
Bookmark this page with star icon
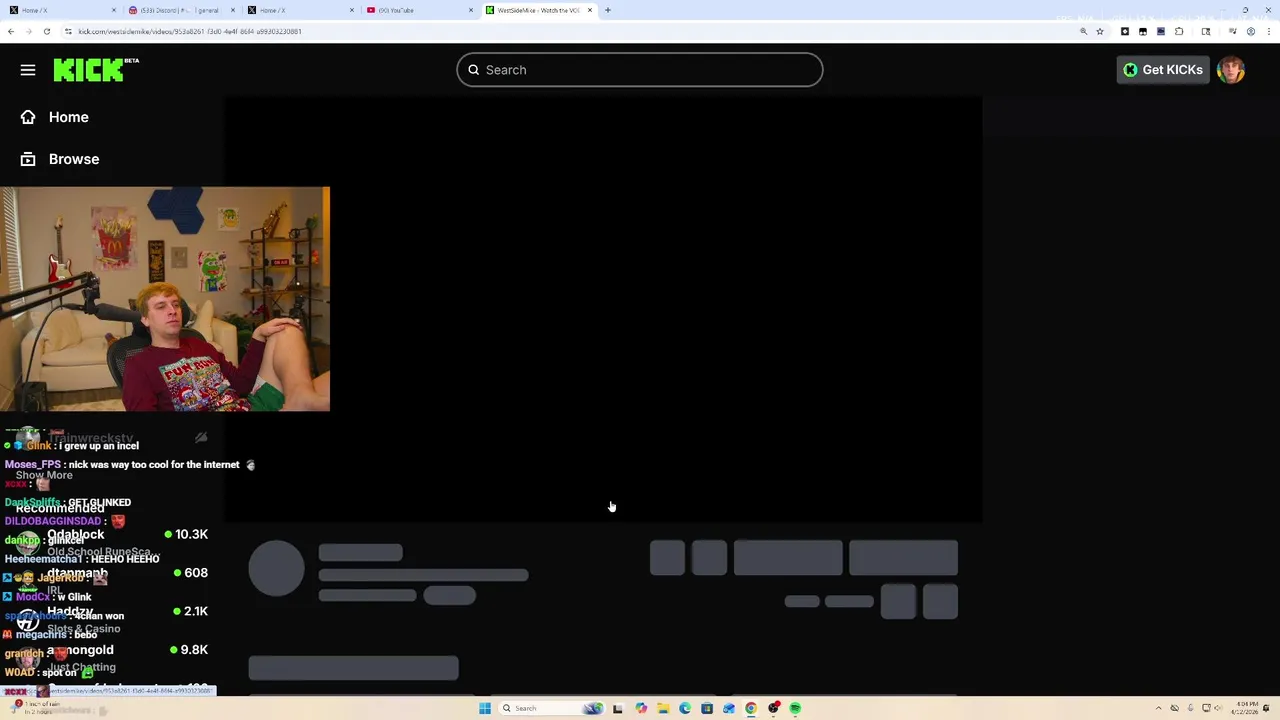(x=1100, y=31)
